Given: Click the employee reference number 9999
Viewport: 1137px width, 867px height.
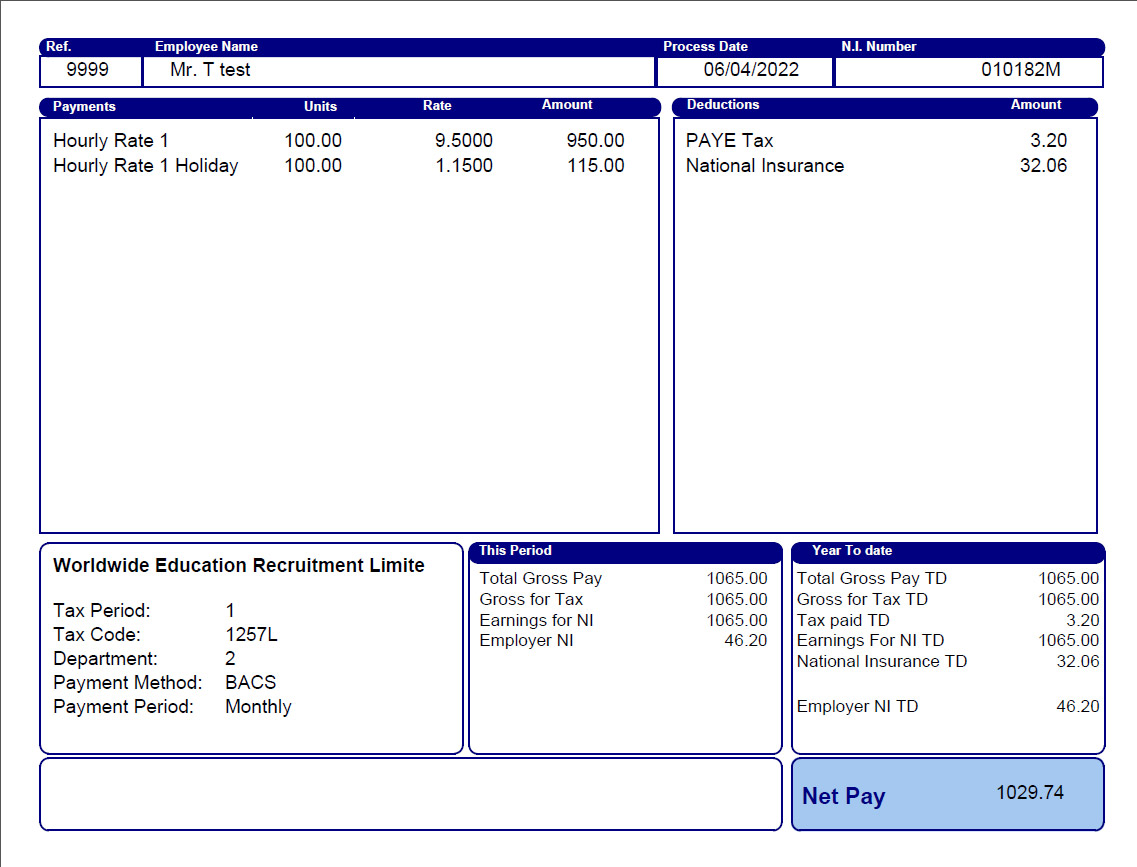Looking at the screenshot, I should (x=88, y=70).
